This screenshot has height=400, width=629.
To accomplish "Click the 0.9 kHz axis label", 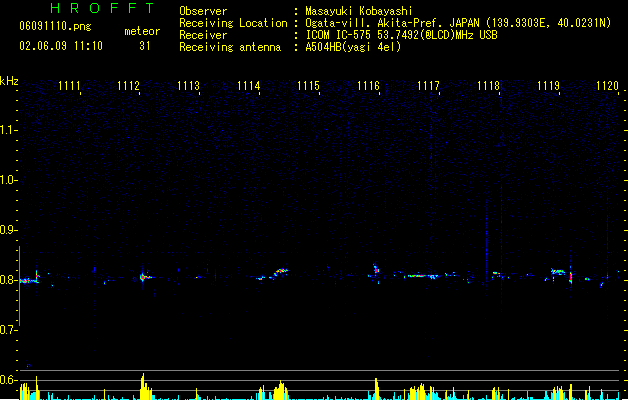I will [7, 230].
